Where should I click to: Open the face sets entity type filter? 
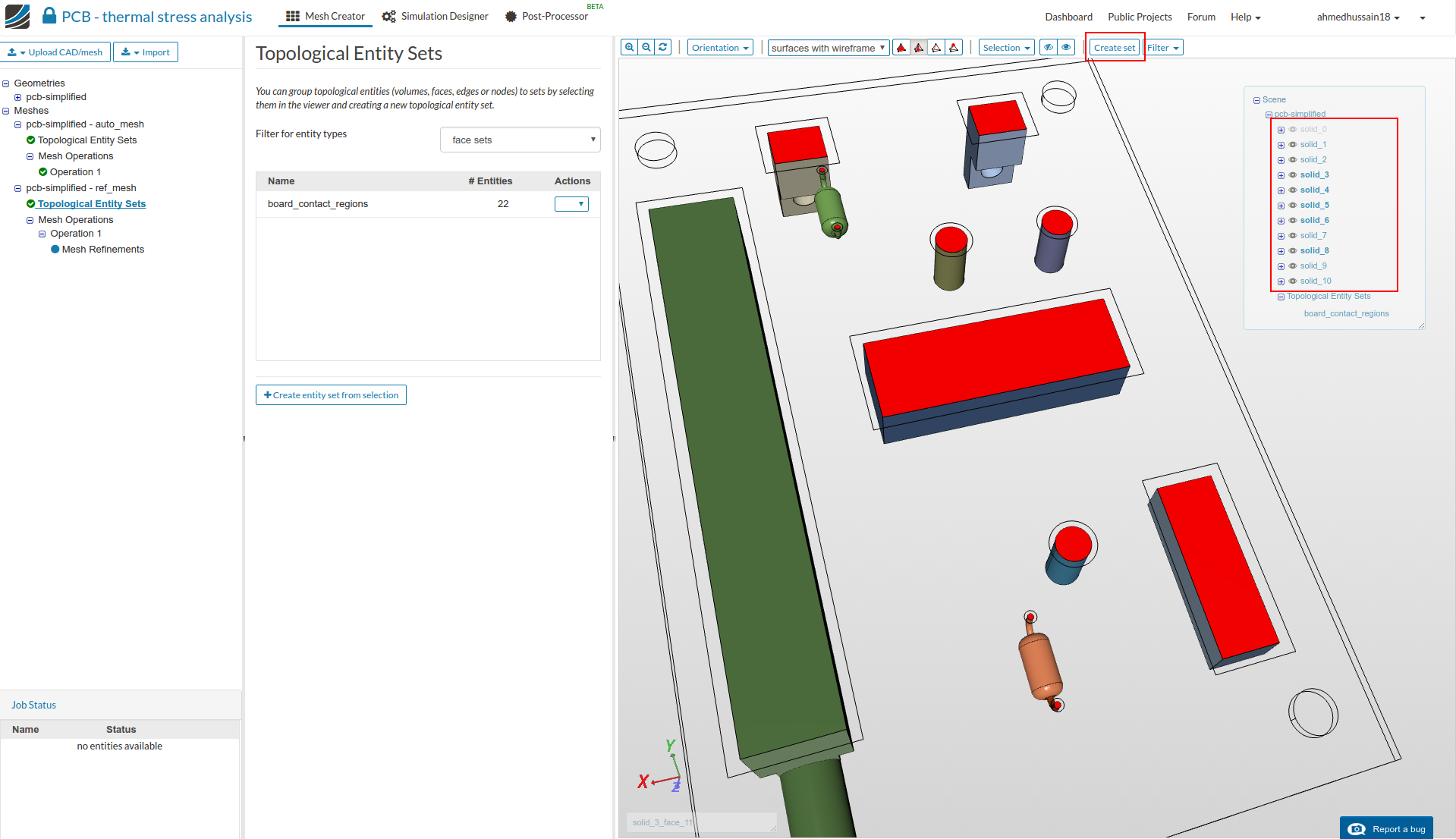(520, 140)
